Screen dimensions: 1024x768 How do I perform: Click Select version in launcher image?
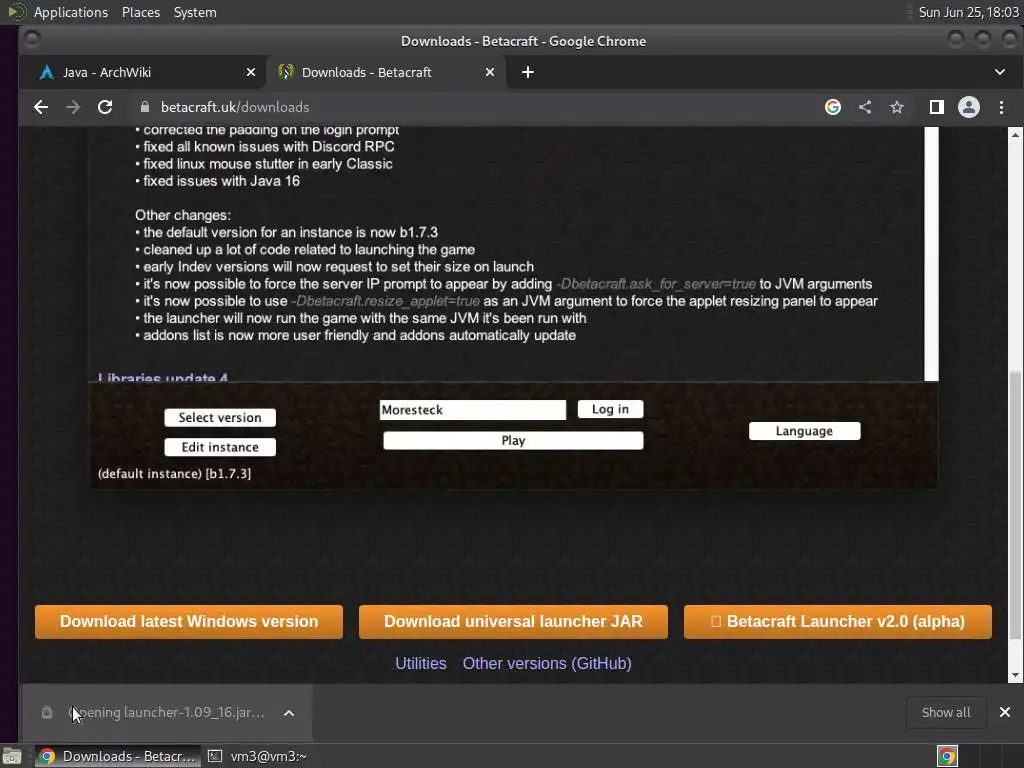(x=220, y=417)
